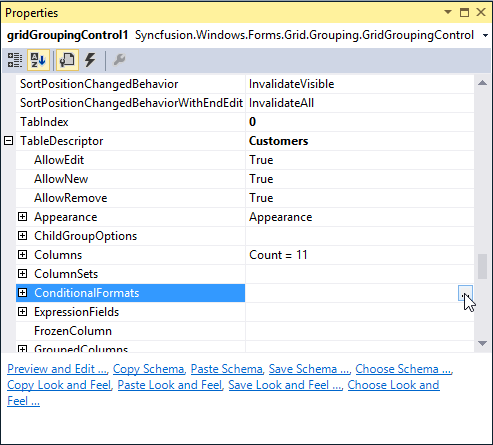Select the Appearance property label
Viewport: 493px width, 445px height.
tap(66, 217)
